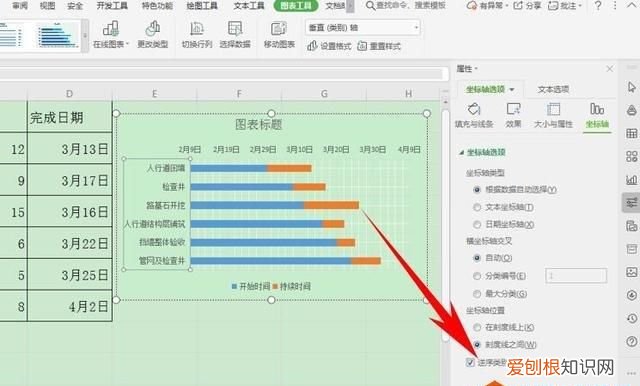Collapse the 坐标轴选项 section triangle
640x386 pixels.
tap(461, 153)
